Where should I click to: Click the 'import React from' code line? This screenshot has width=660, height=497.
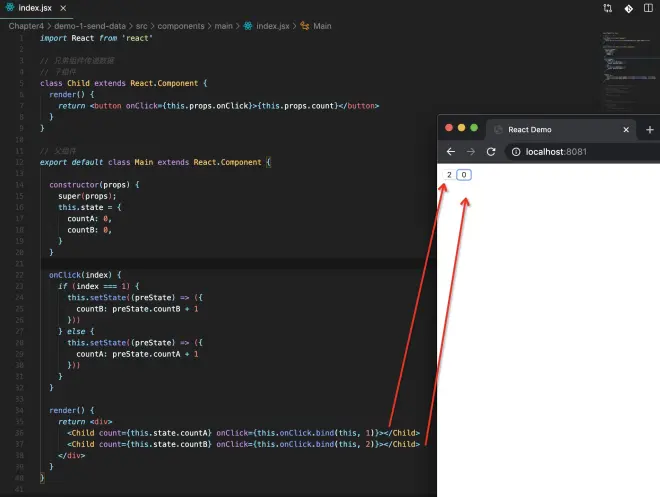click(96, 38)
